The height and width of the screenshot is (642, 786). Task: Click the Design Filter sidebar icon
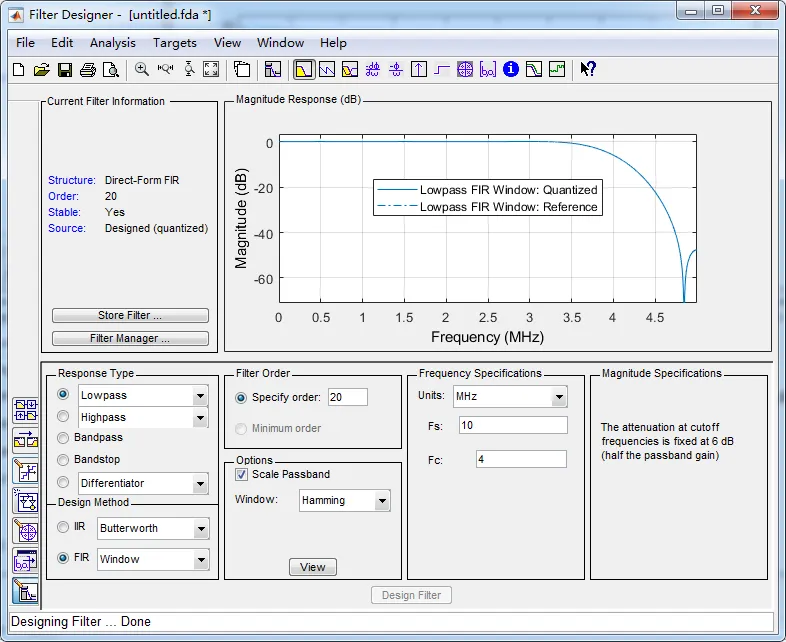26,591
